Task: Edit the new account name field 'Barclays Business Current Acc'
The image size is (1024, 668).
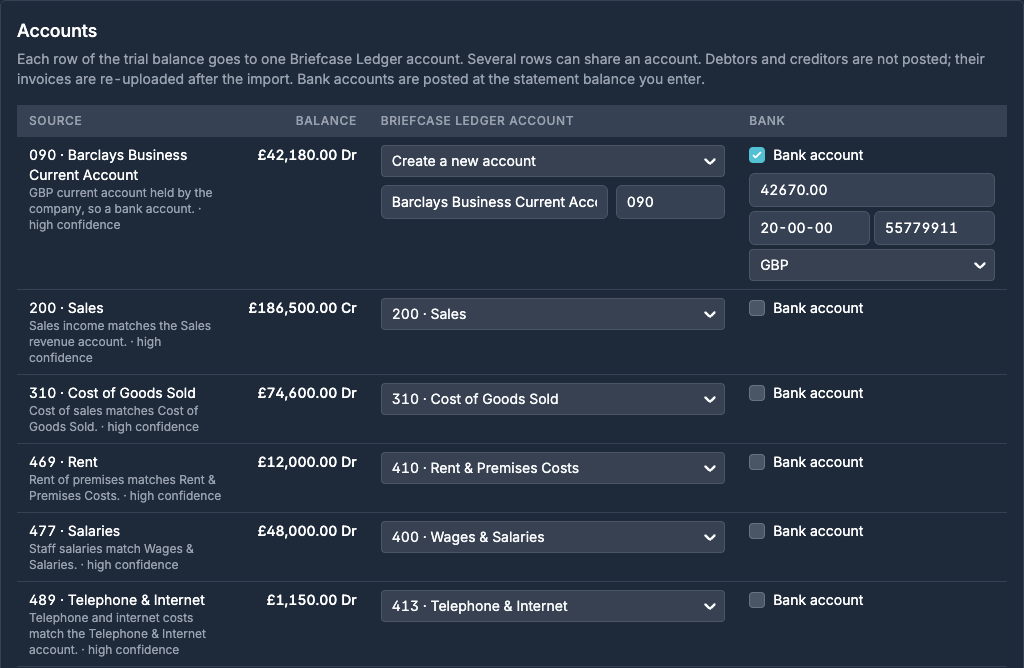Action: click(x=494, y=202)
